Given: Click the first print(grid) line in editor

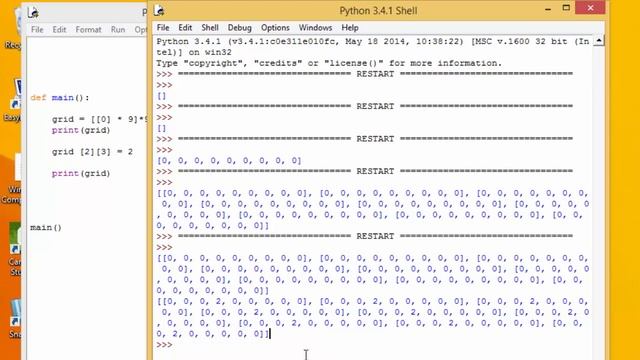Looking at the screenshot, I should 81,130.
